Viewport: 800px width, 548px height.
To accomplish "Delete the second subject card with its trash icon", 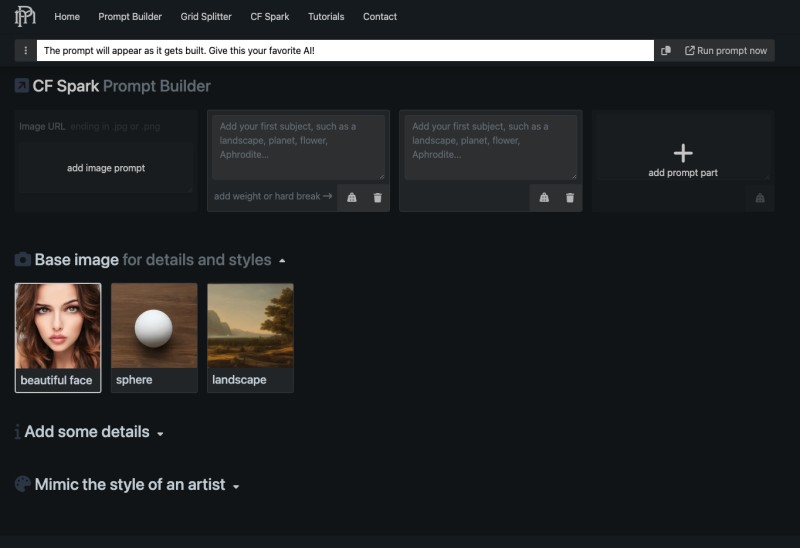I will point(570,197).
